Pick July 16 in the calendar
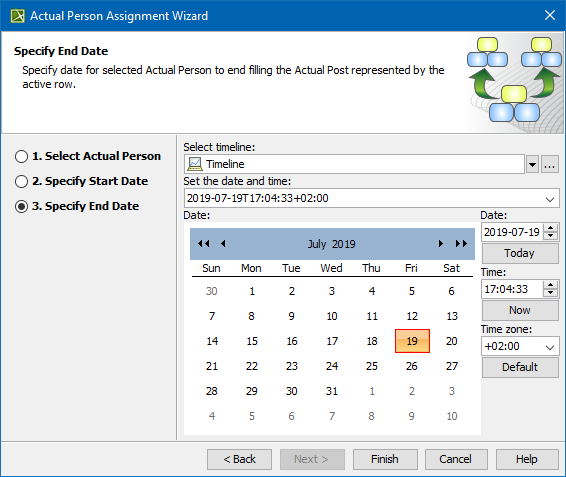Image resolution: width=566 pixels, height=477 pixels. 292,341
